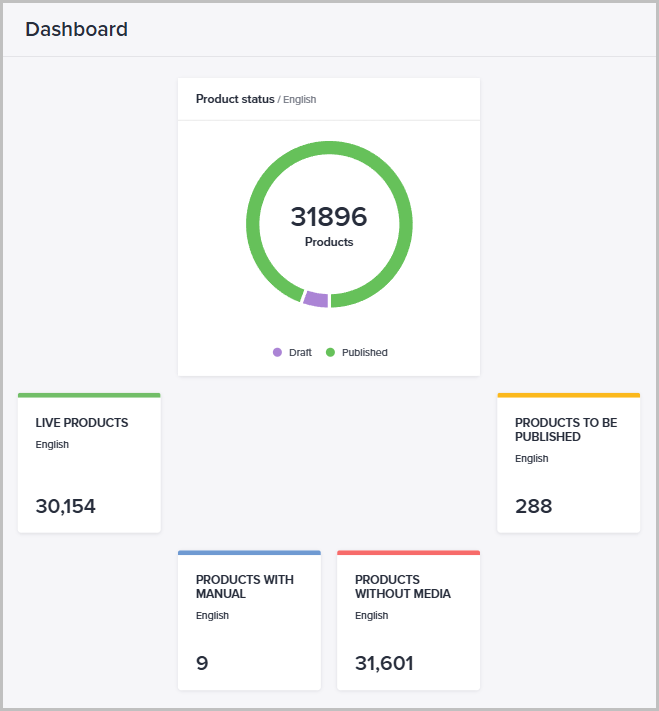Click the 9 products with manual count
The width and height of the screenshot is (659, 711).
click(x=202, y=663)
